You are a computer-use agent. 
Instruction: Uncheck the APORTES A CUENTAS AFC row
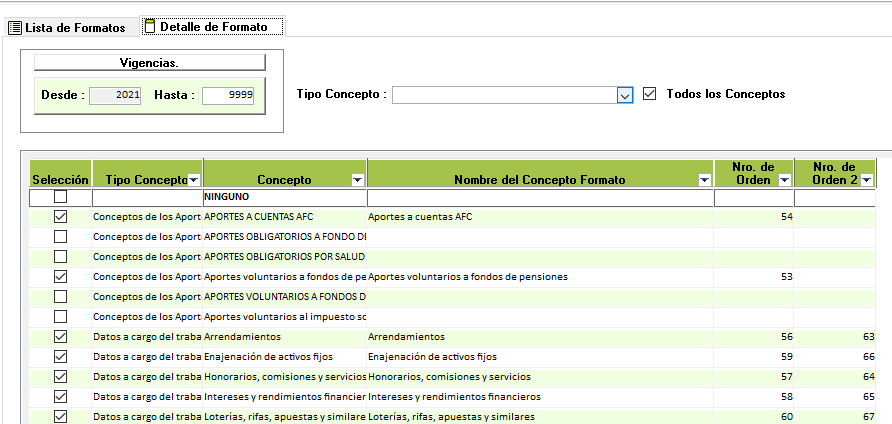pyautogui.click(x=60, y=216)
